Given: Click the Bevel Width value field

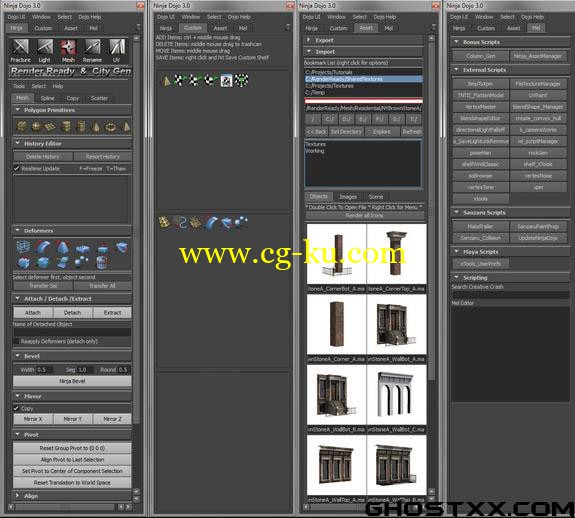Looking at the screenshot, I should click(45, 370).
